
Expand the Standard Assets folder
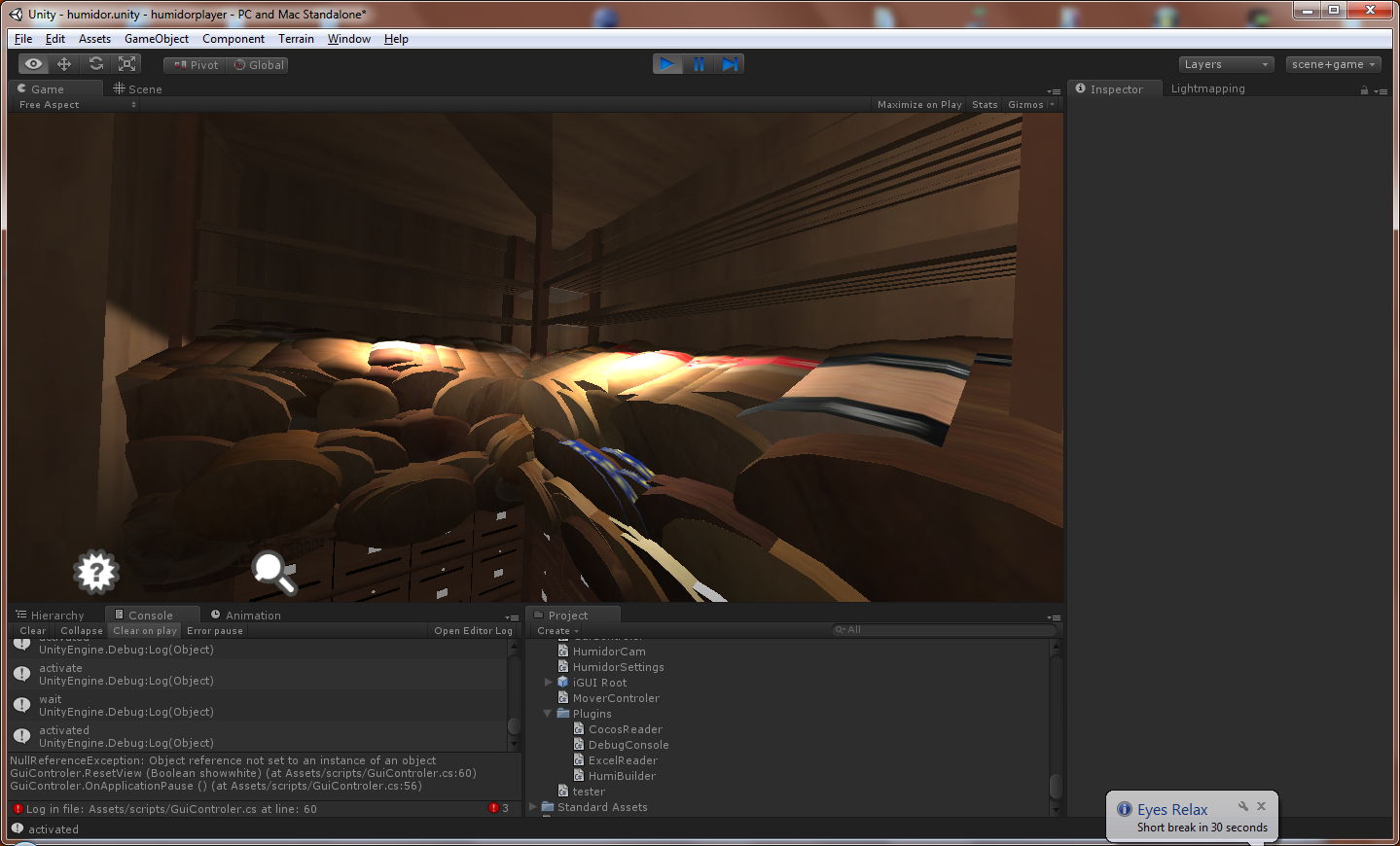532,807
